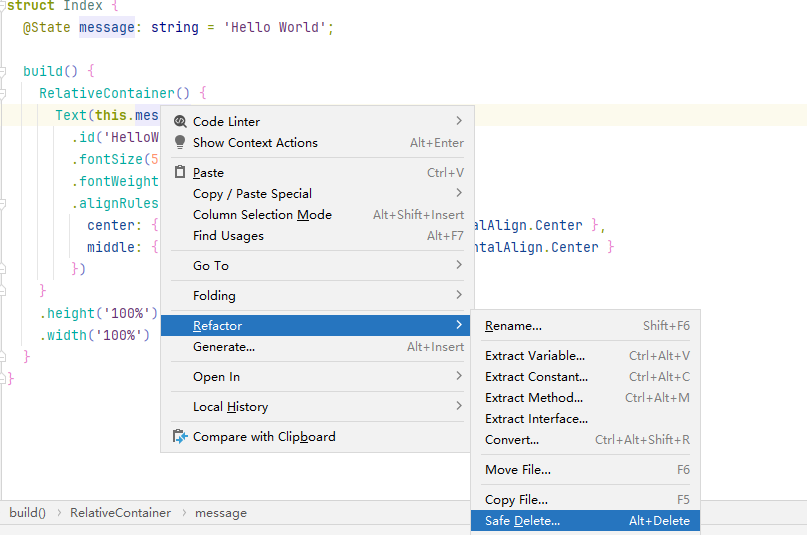This screenshot has width=807, height=535.
Task: Click RelativeContainer in the breadcrumb bar
Action: point(120,513)
